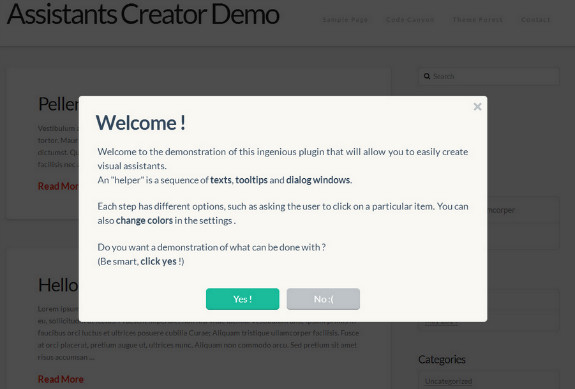The image size is (575, 389).
Task: Click the Welcome ! dialog heading
Action: point(140,122)
